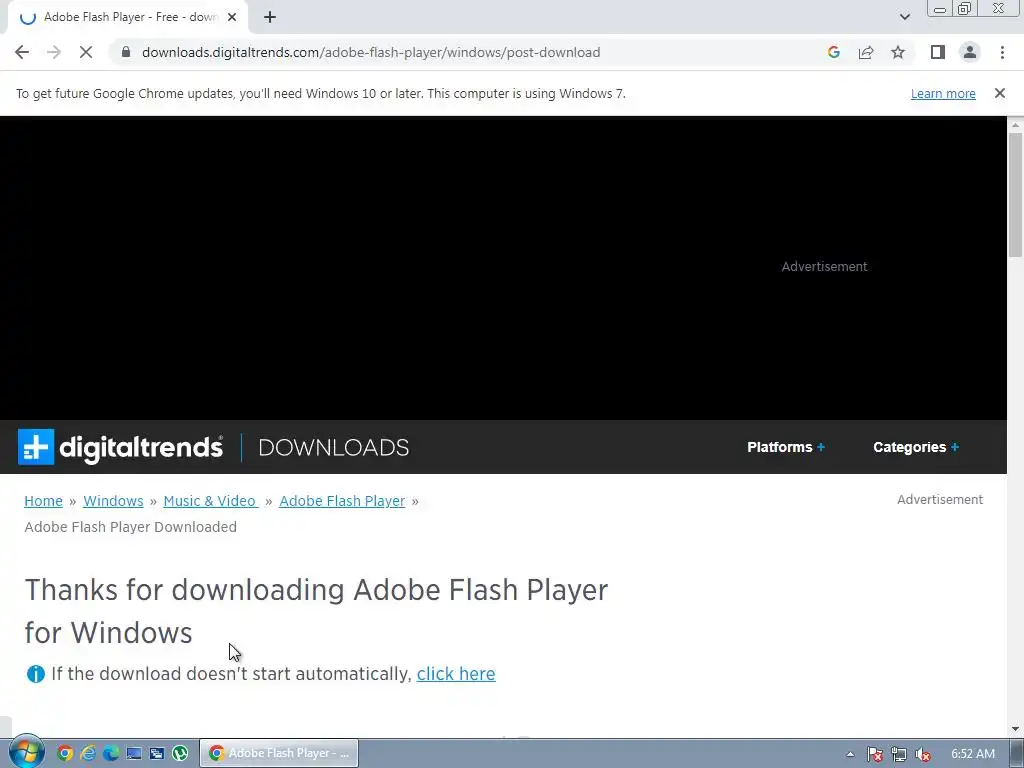Click the forward navigation arrow
The height and width of the screenshot is (768, 1024).
[x=54, y=52]
